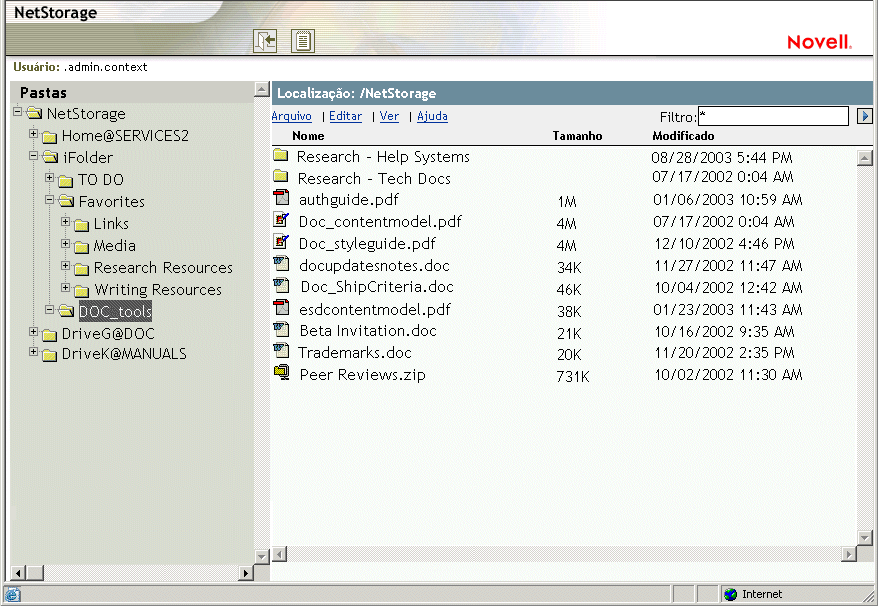Apply filter with the arrow button

(x=865, y=116)
